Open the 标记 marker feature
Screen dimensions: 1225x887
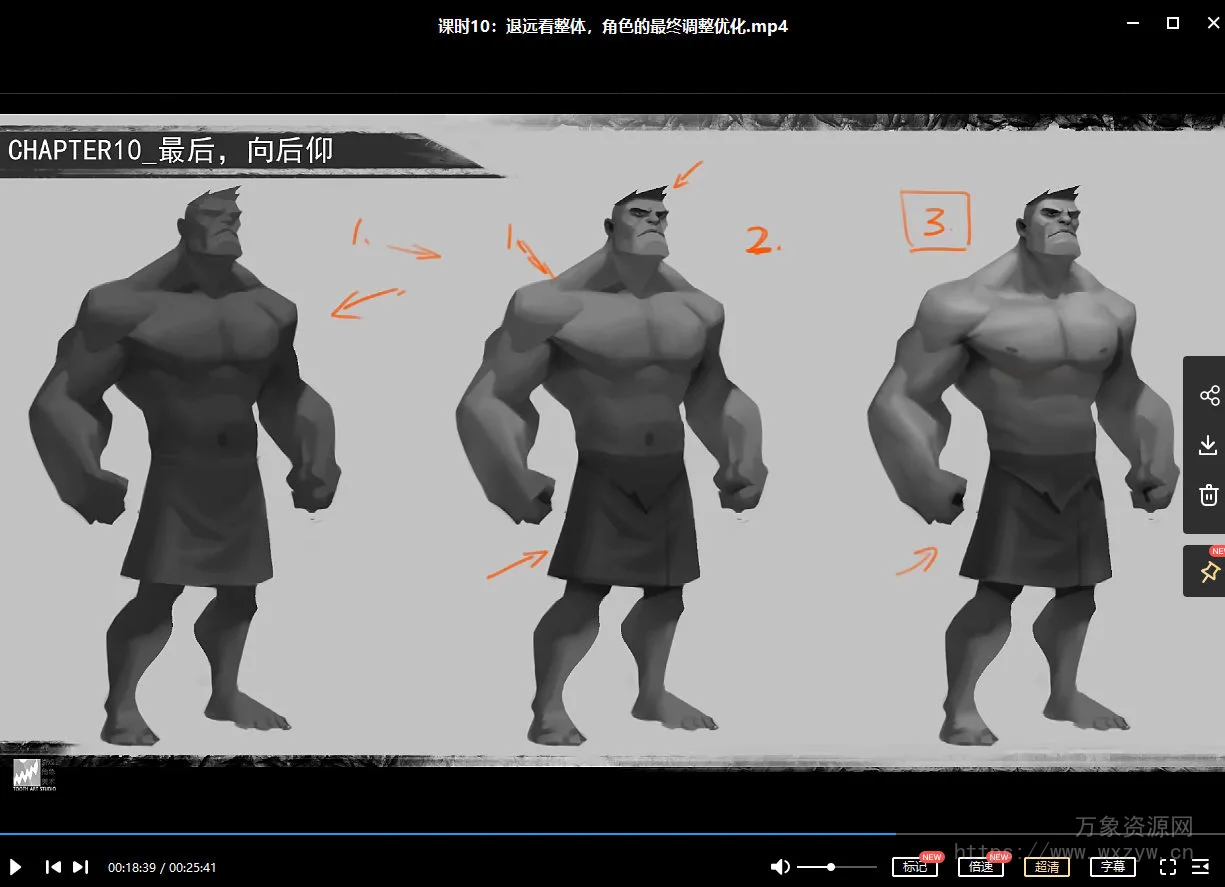point(914,867)
